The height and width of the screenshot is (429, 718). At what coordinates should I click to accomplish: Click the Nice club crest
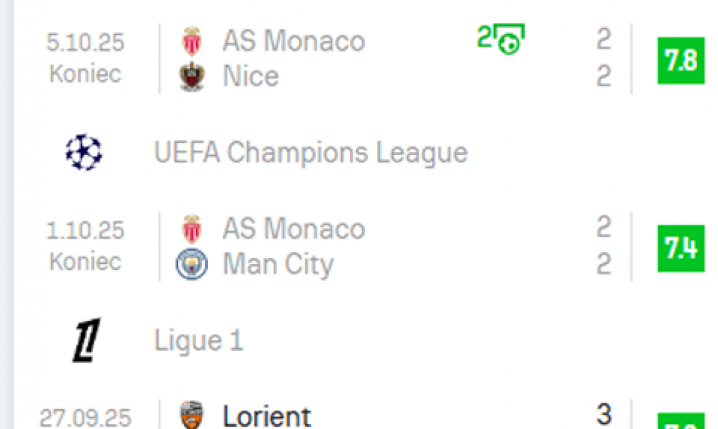pyautogui.click(x=191, y=76)
